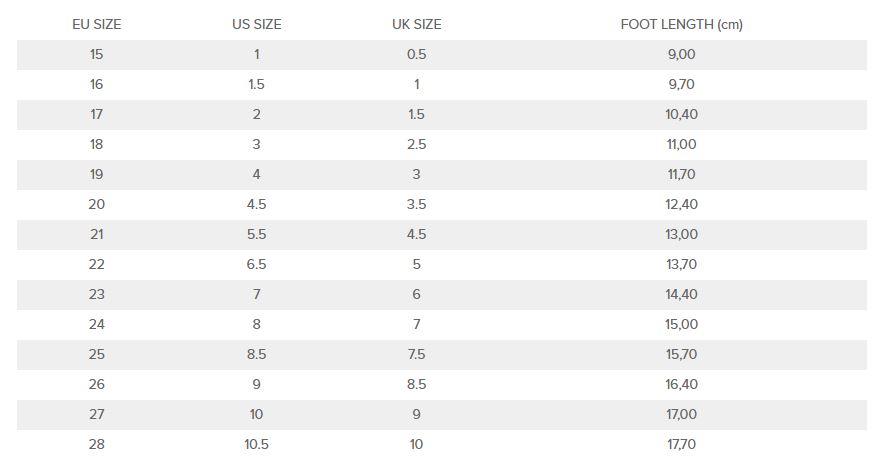This screenshot has width=890, height=476.
Task: Select foot length 17,70 cell
Action: coord(681,444)
